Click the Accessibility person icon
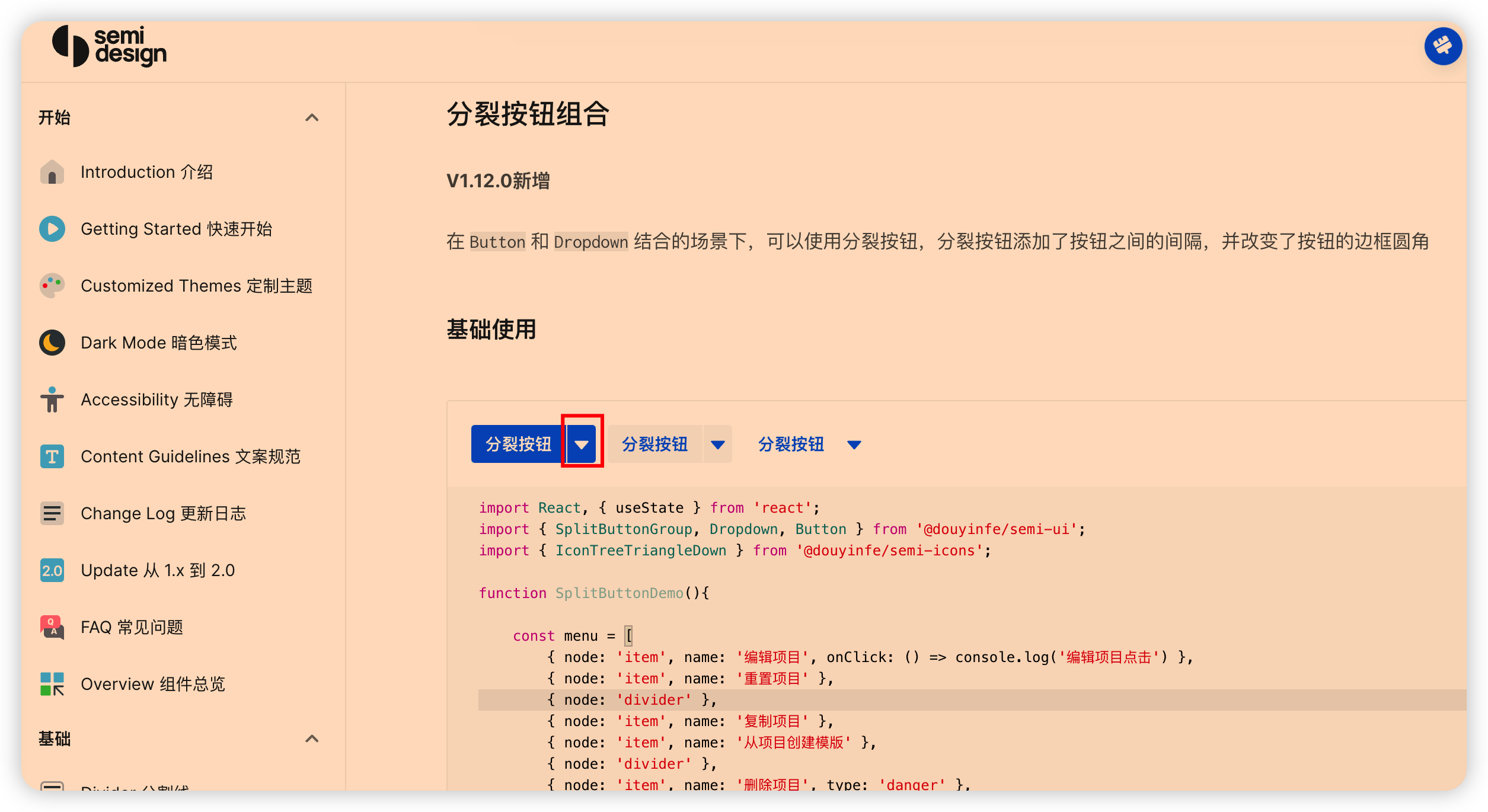 (52, 399)
